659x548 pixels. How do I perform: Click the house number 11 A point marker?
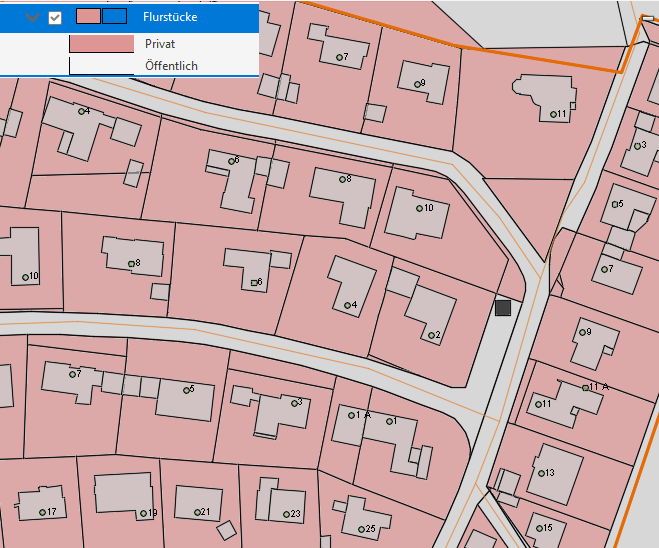tap(586, 386)
